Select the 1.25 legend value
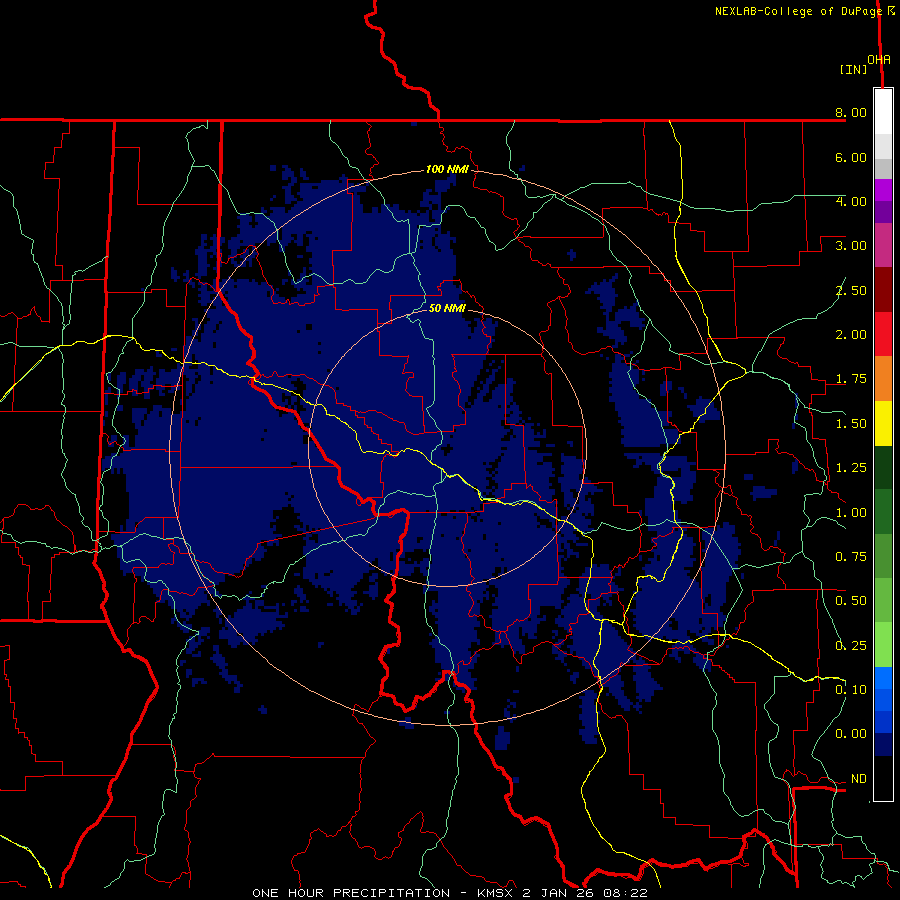900x900 pixels. pos(851,468)
